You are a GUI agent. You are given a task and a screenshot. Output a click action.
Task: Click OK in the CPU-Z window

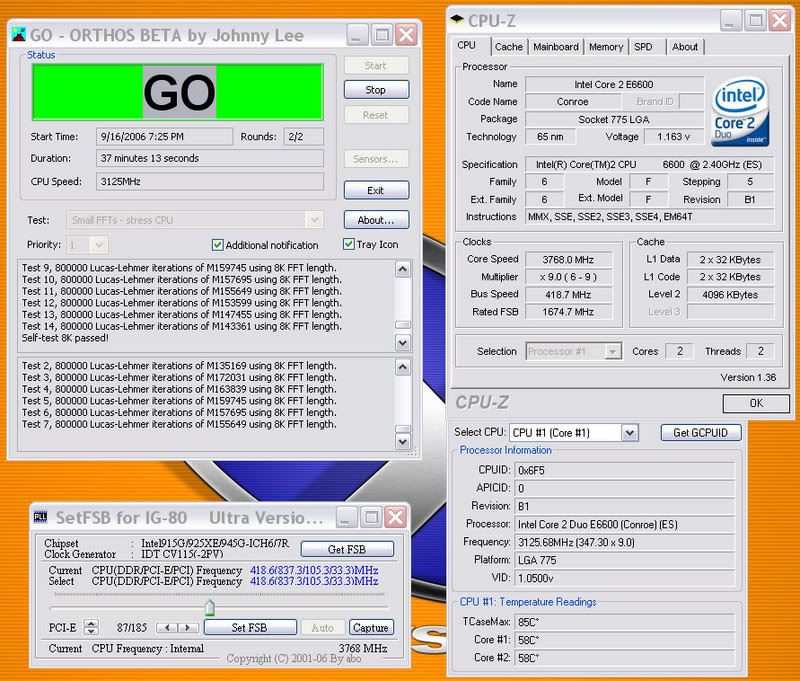756,403
